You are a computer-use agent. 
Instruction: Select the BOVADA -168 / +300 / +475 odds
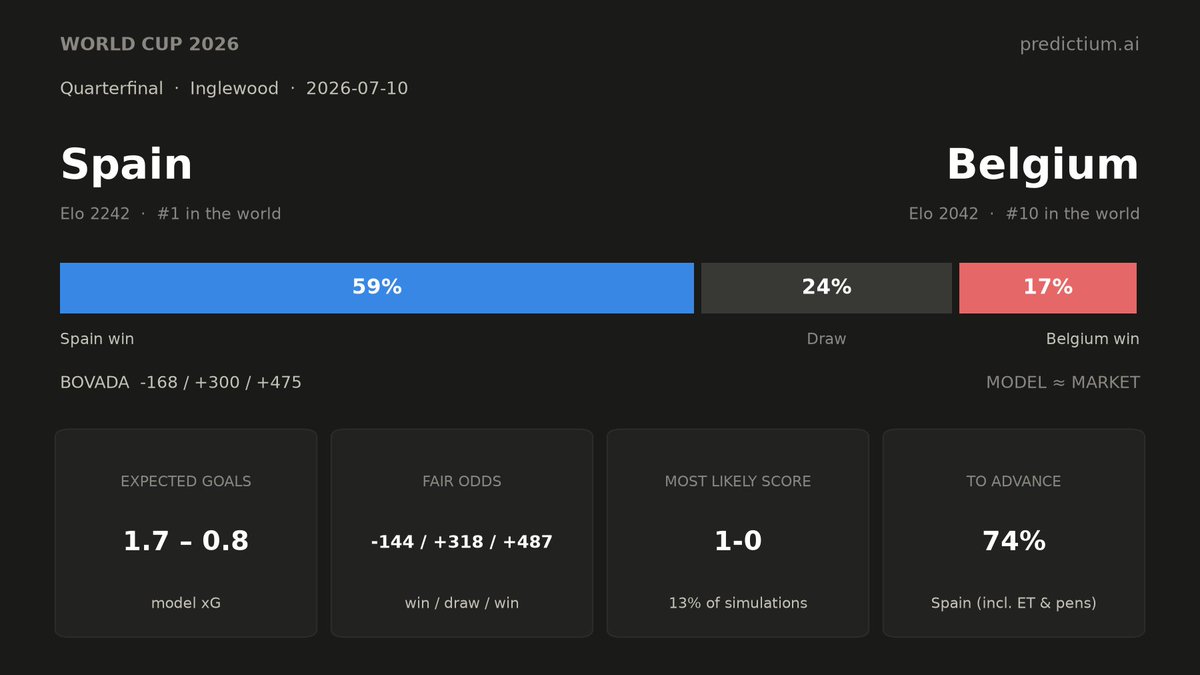tap(181, 383)
